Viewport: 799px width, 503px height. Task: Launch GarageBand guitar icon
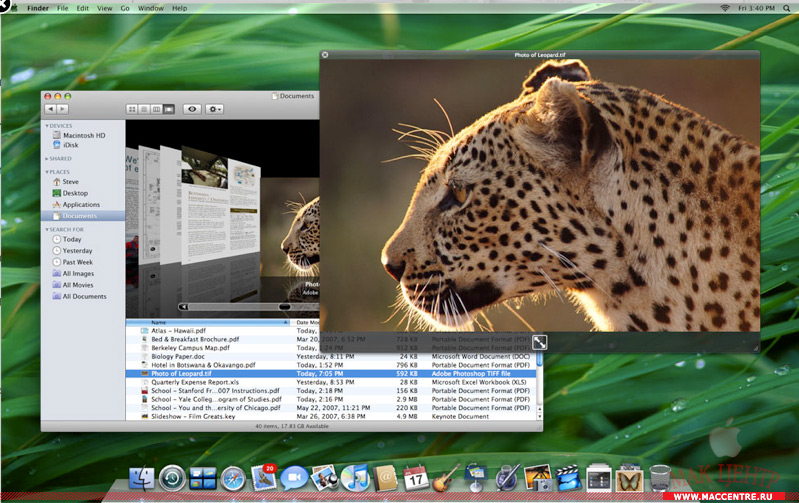[x=446, y=478]
